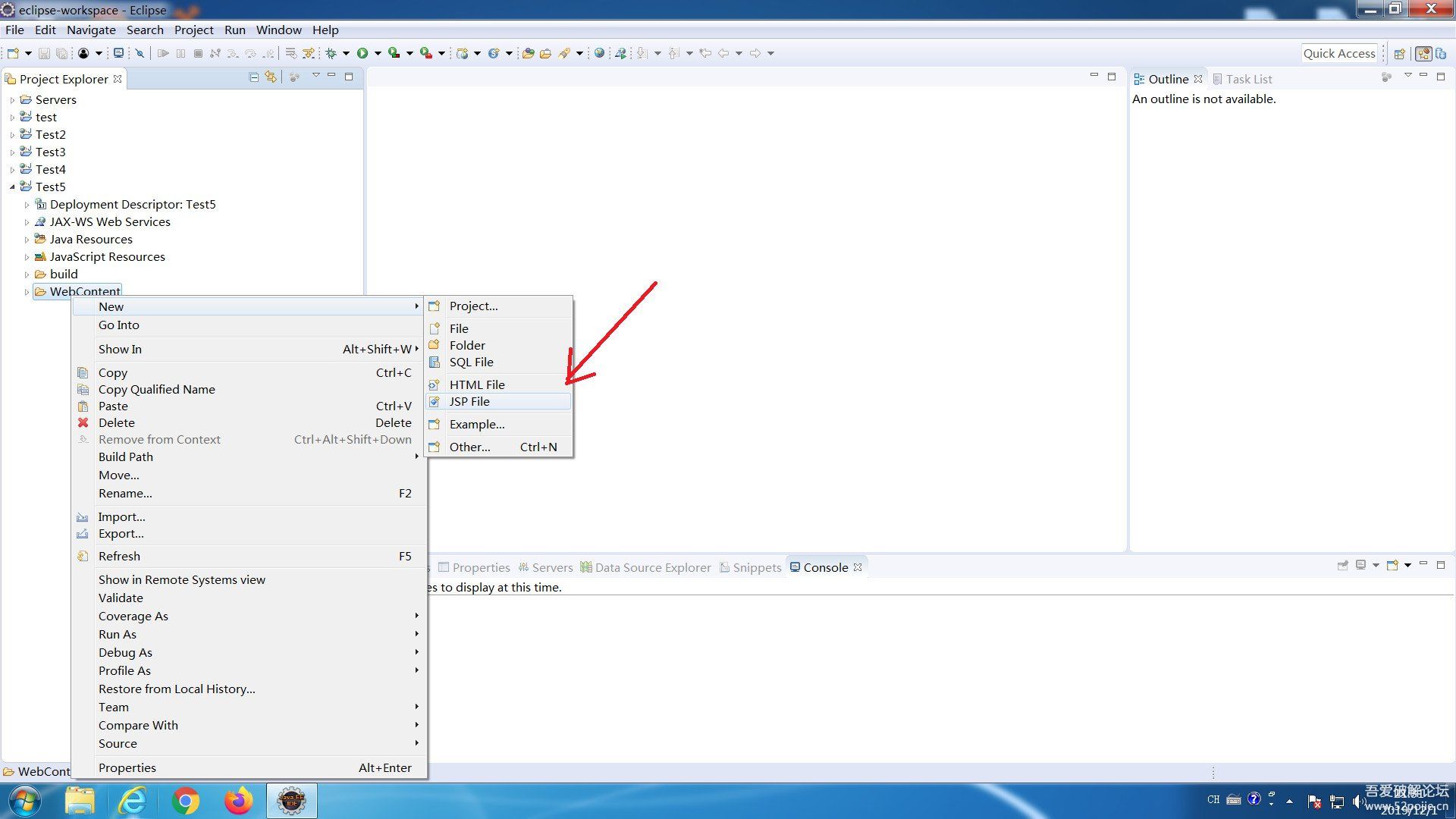This screenshot has height=819, width=1456.
Task: Click the Forward navigation arrow icon
Action: 755,53
